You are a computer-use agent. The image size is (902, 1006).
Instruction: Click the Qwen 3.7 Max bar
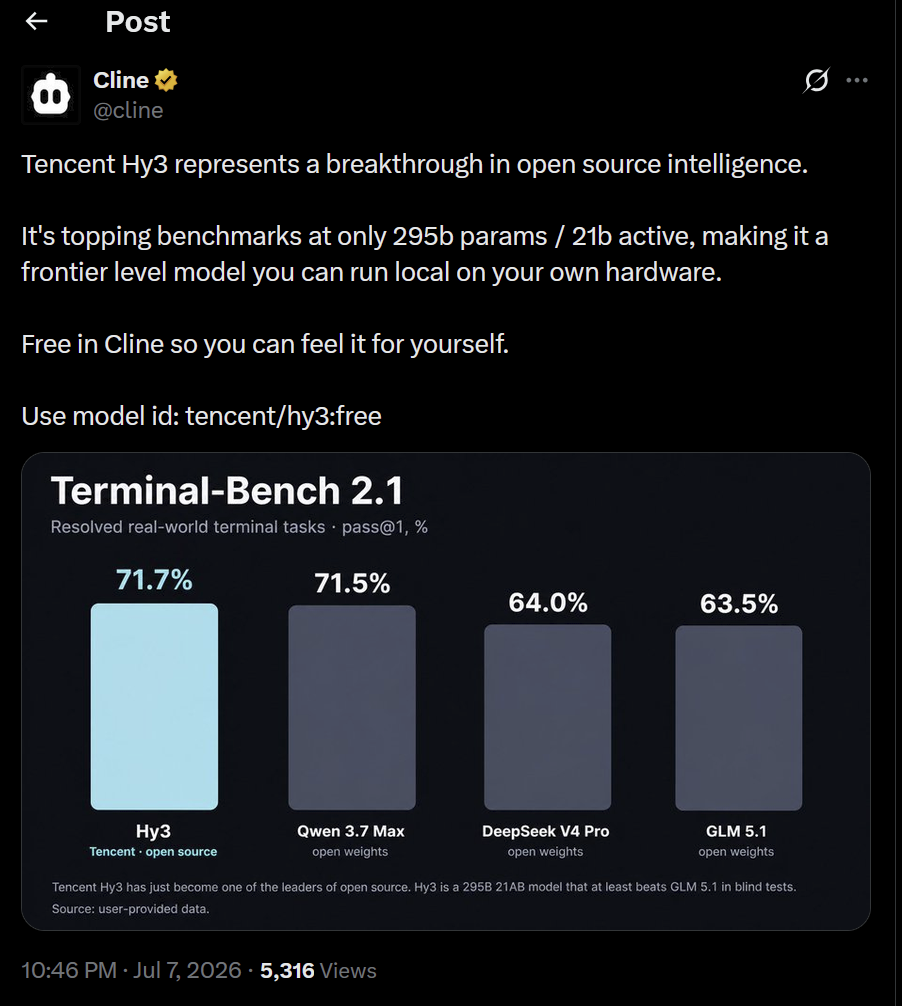click(352, 708)
